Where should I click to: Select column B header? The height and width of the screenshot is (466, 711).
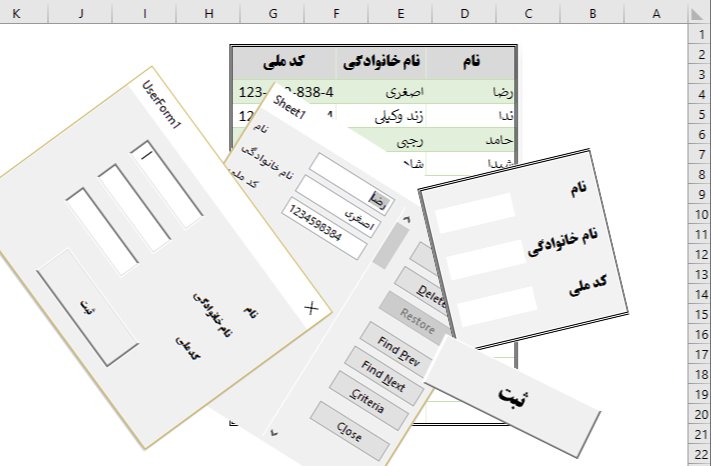[592, 14]
